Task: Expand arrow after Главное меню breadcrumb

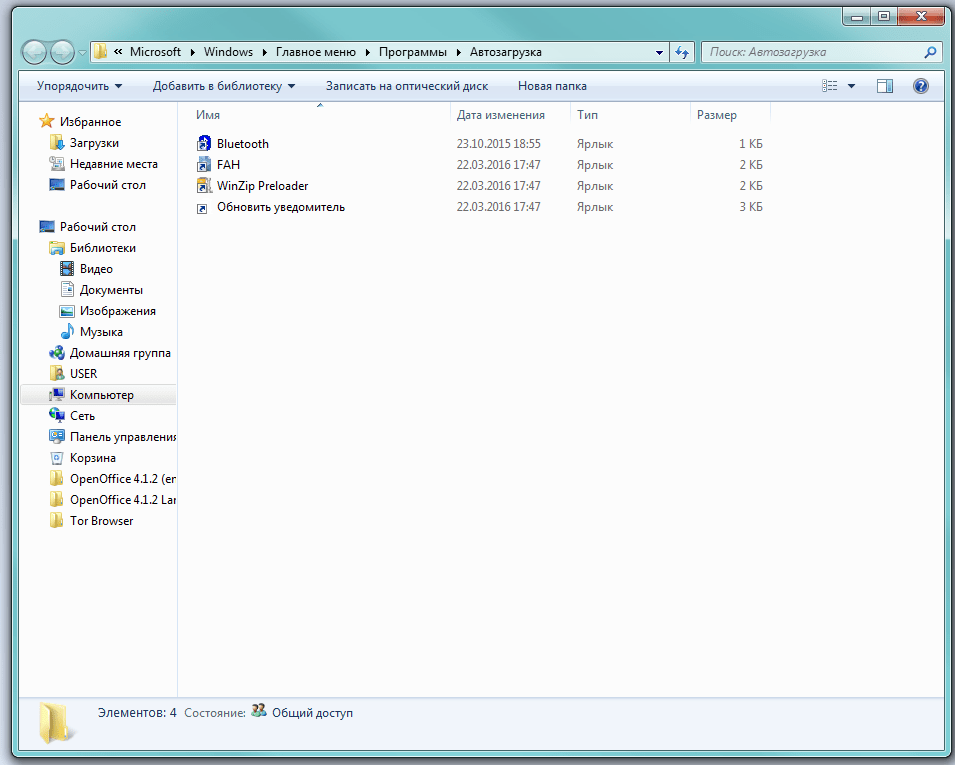Action: click(367, 52)
